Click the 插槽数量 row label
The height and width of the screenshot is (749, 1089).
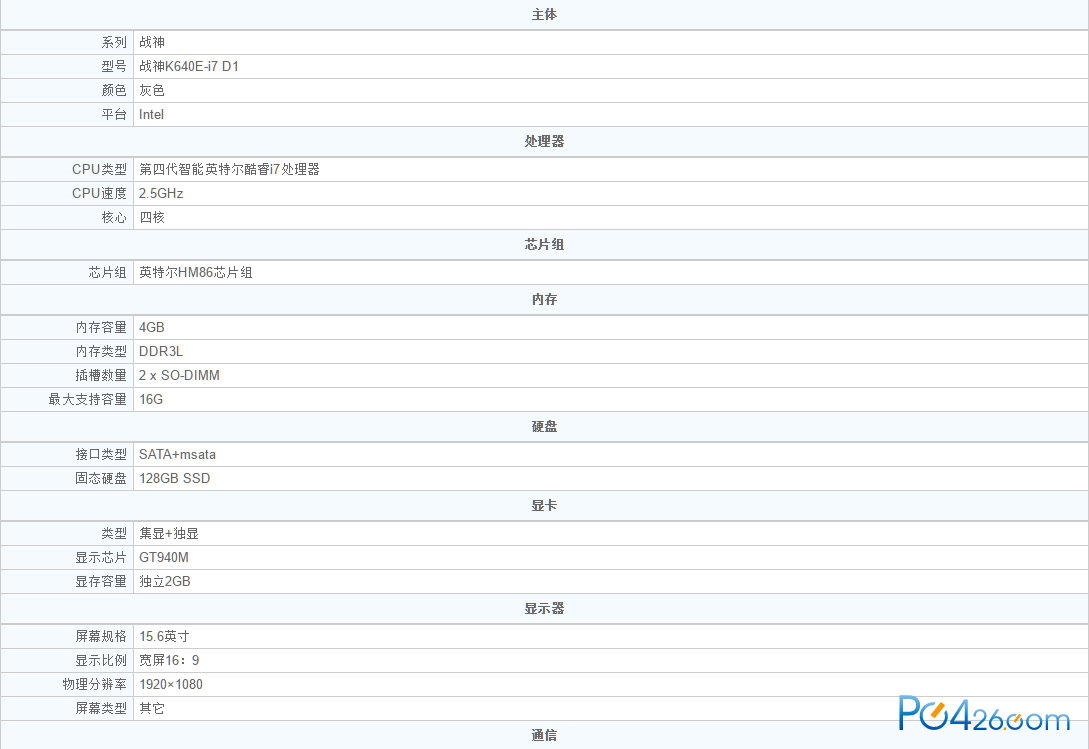point(101,375)
